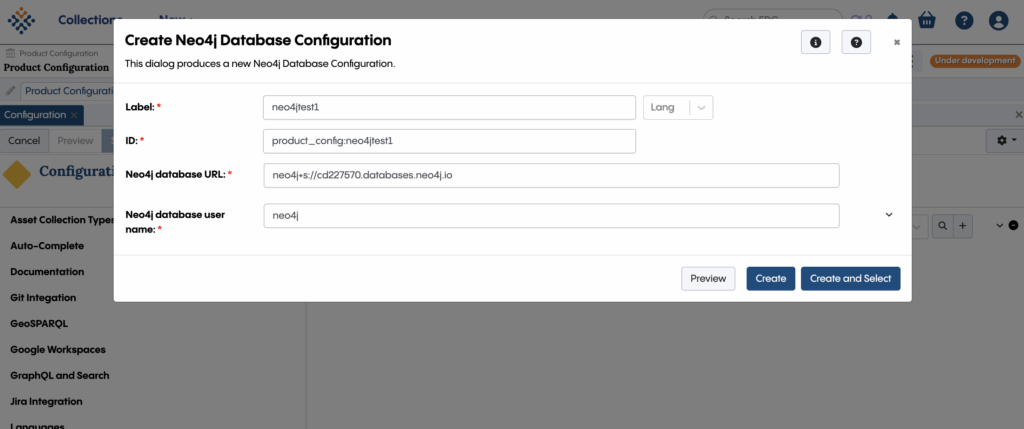1024x429 pixels.
Task: Click the top bar help question mark icon
Action: pyautogui.click(x=964, y=20)
